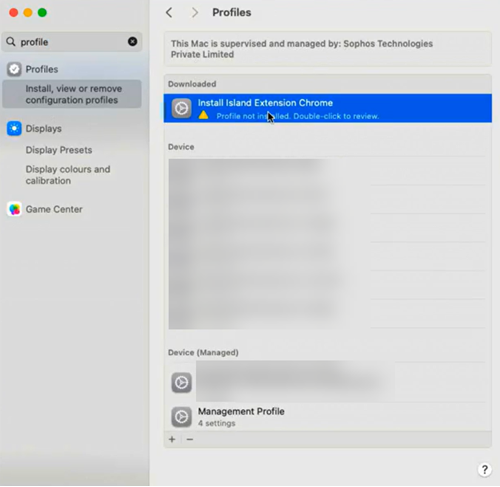Screen dimensions: 500x487
Task: Go forward using the right chevron
Action: tap(195, 13)
